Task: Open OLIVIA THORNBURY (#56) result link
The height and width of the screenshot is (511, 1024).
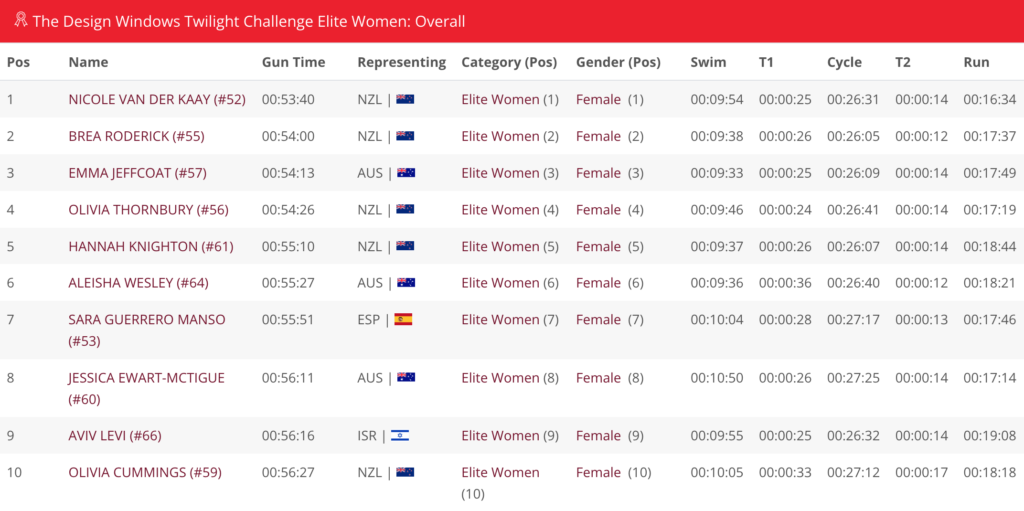Action: (x=148, y=210)
